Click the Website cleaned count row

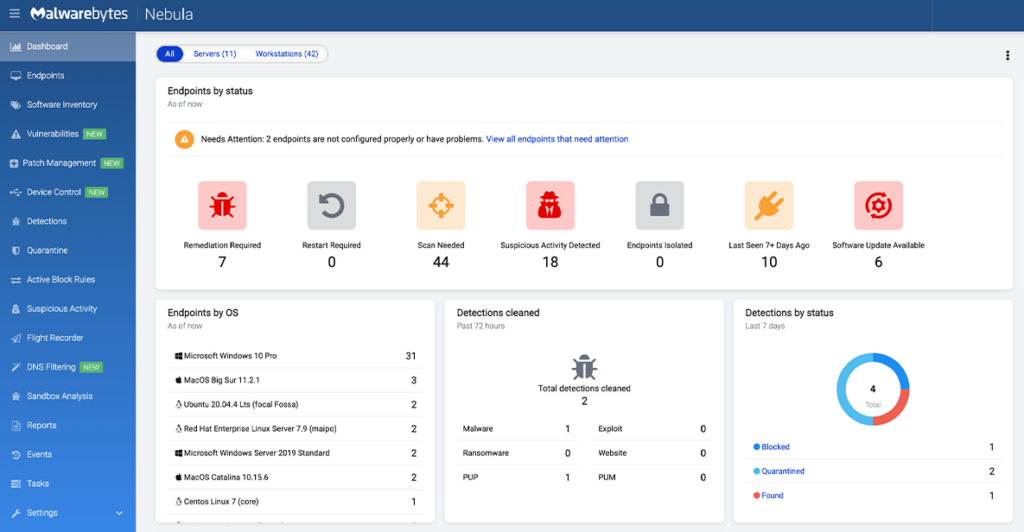point(652,453)
